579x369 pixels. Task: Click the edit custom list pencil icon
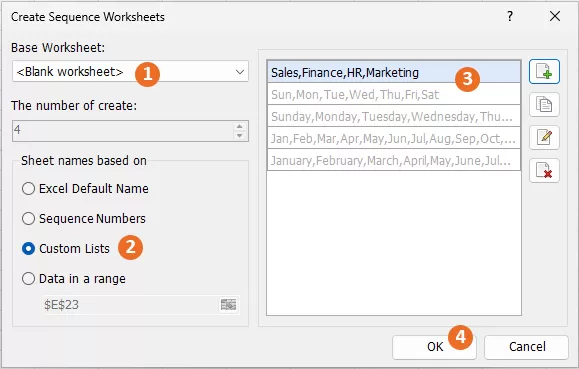(544, 137)
